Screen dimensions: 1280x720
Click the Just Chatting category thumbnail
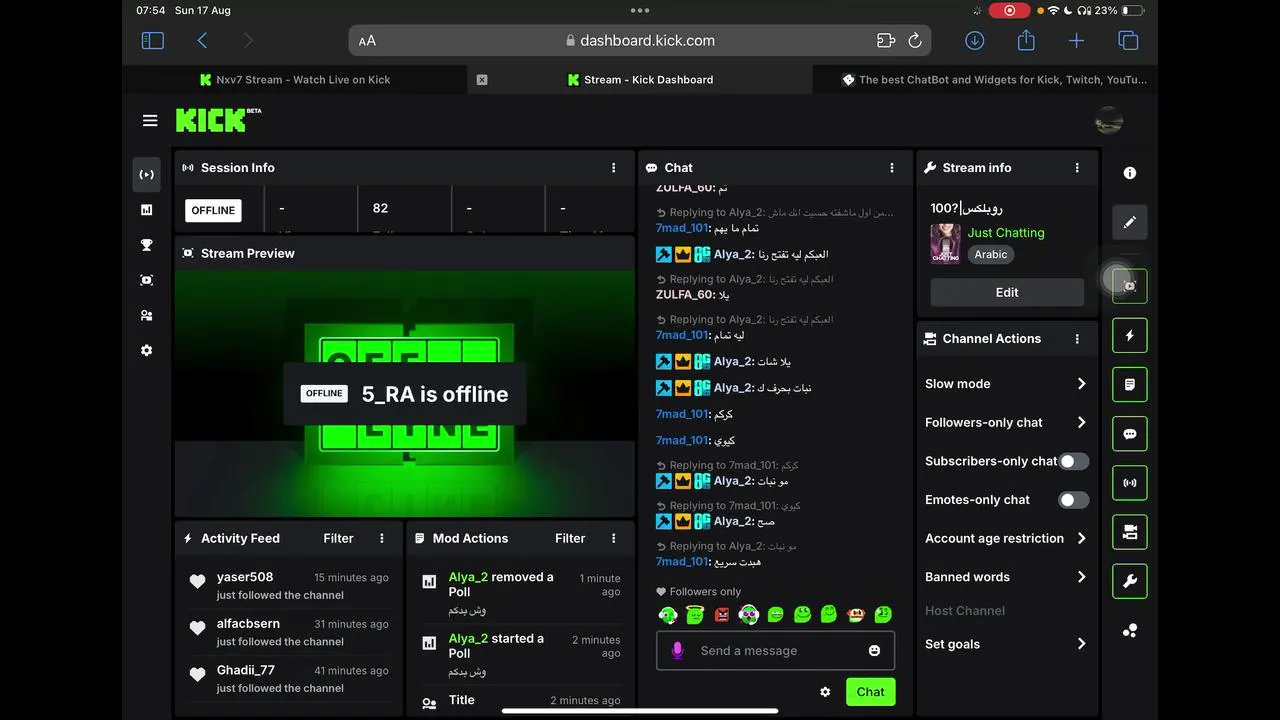pos(945,244)
